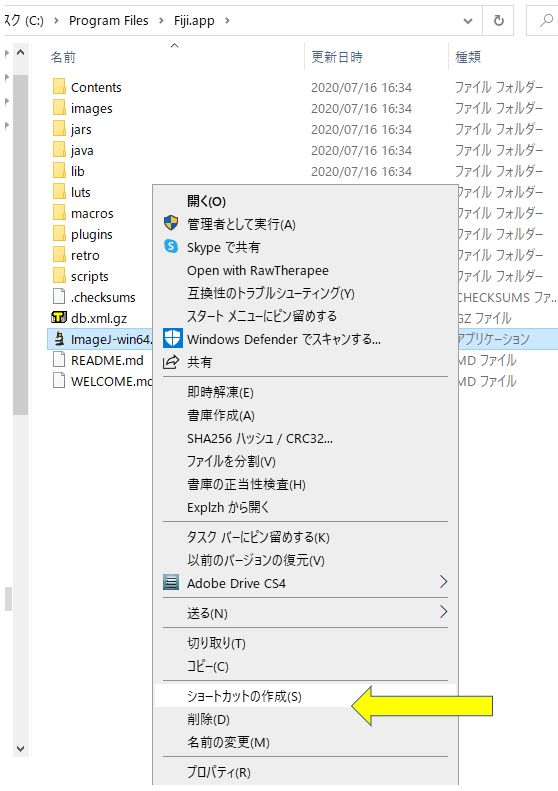Click the lib folder icon
Viewport: 558px width, 791px height.
(59, 171)
